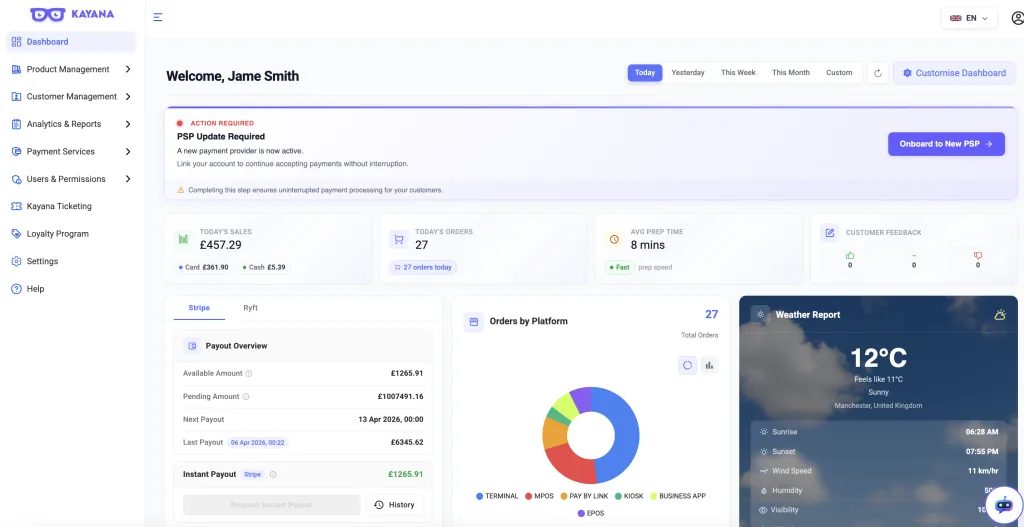Image resolution: width=1024 pixels, height=527 pixels.
Task: Click the Dashboard grid icon in sidebar
Action: click(16, 42)
